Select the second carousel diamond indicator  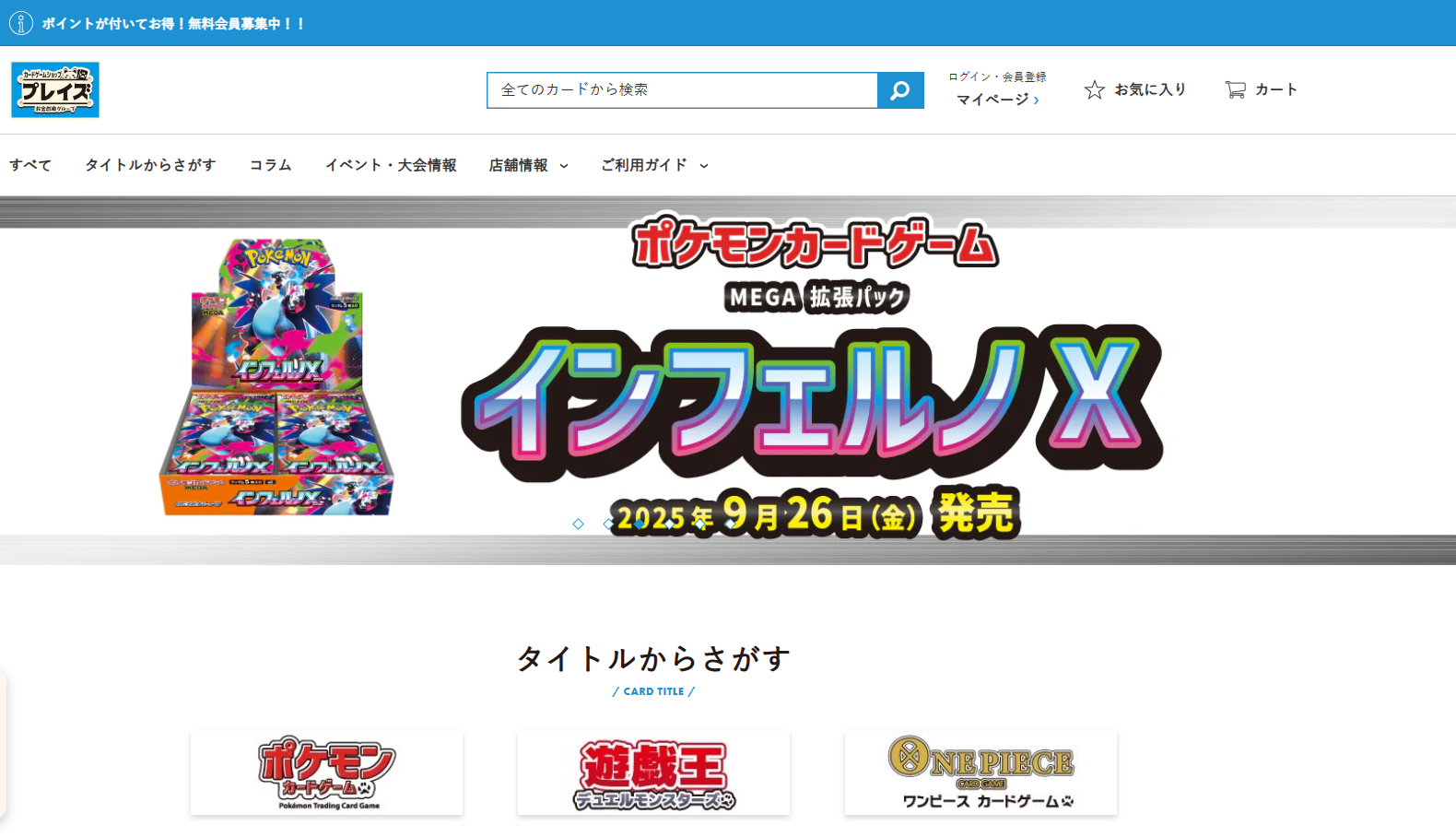pos(608,524)
